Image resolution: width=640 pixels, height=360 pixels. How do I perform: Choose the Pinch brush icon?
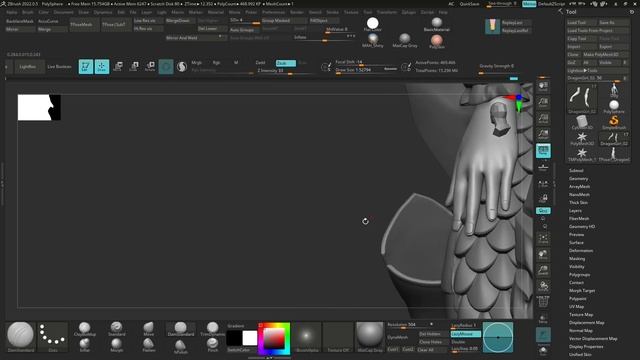pos(212,345)
